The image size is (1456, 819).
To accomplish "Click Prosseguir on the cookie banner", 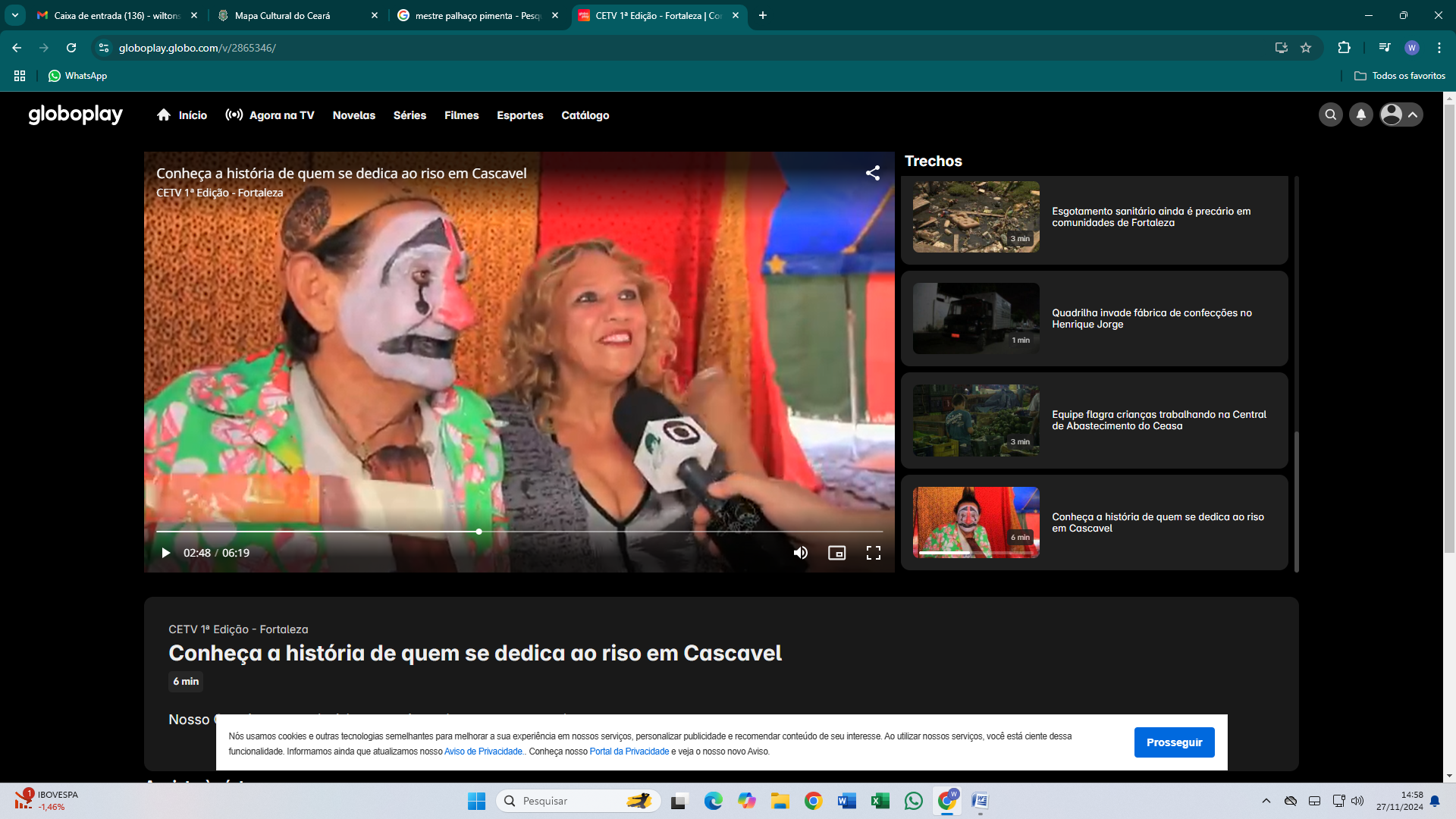I will coord(1174,742).
